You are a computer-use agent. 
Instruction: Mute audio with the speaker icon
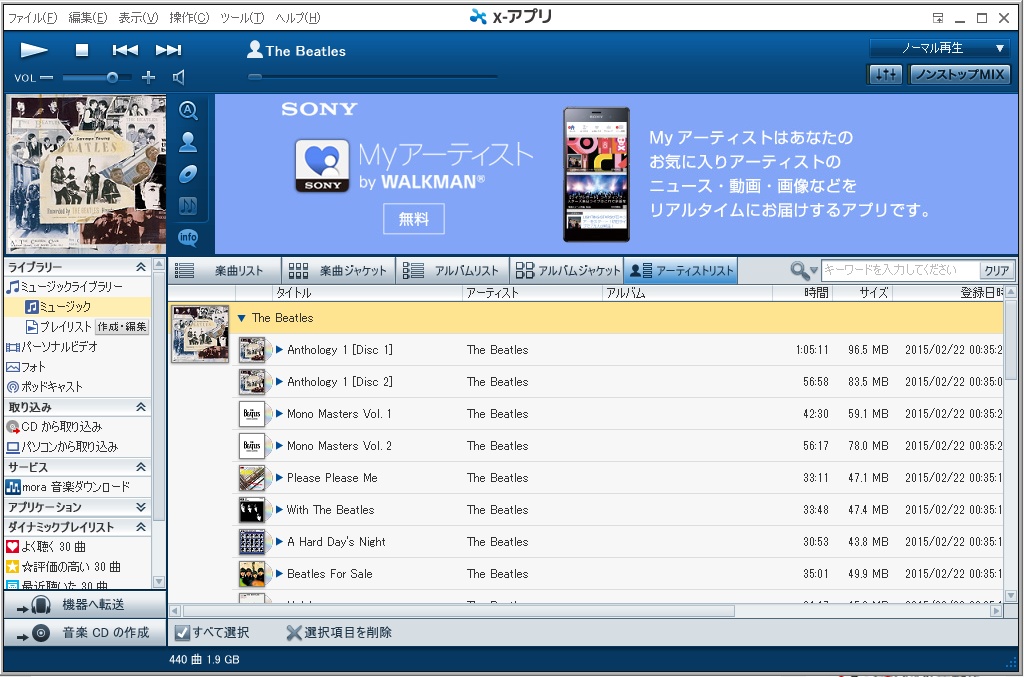pos(178,78)
